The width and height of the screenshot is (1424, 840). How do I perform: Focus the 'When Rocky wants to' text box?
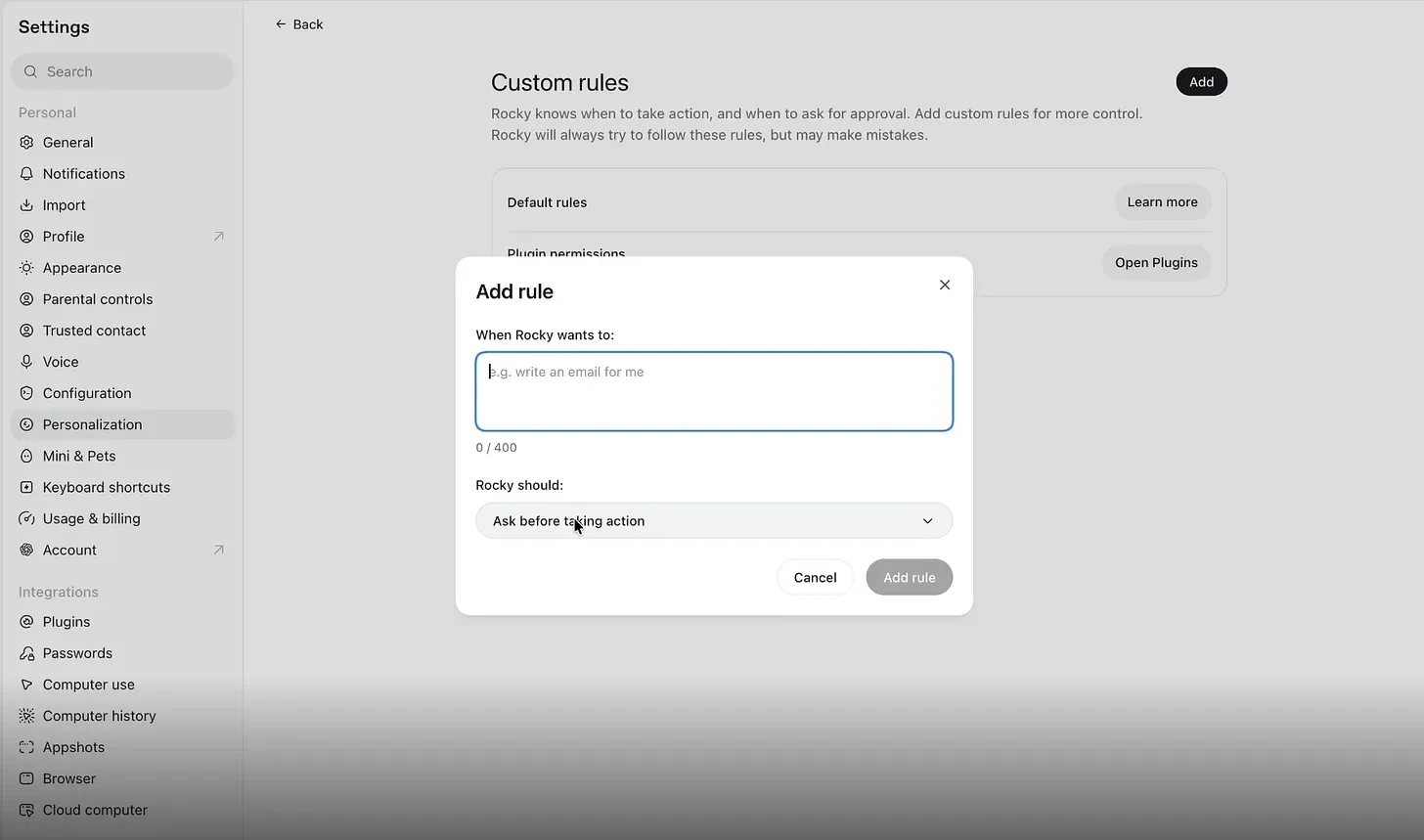point(714,391)
